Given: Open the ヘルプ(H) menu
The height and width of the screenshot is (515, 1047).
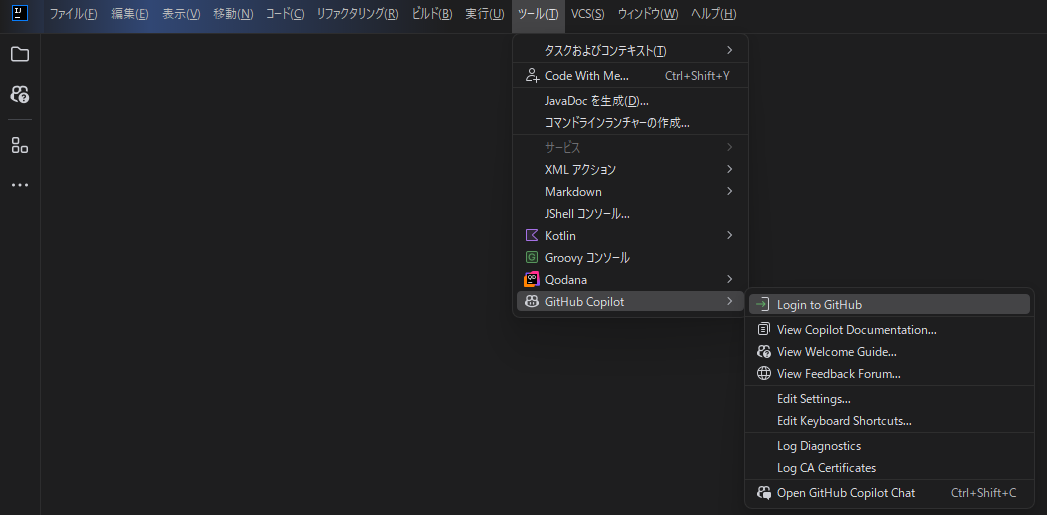Looking at the screenshot, I should pyautogui.click(x=714, y=14).
